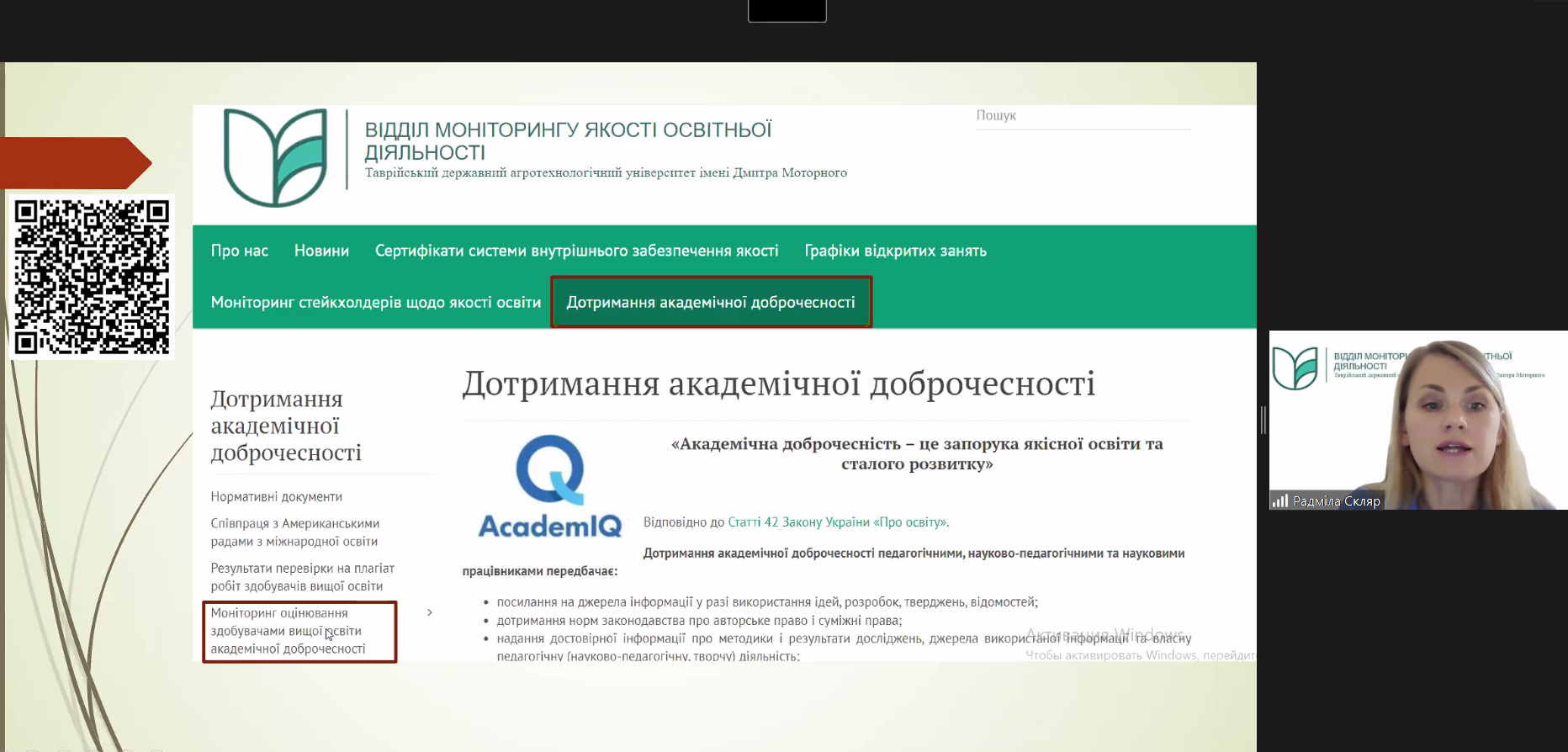Open the Нормативні документи sidebar link
The width and height of the screenshot is (1568, 752).
(x=277, y=496)
